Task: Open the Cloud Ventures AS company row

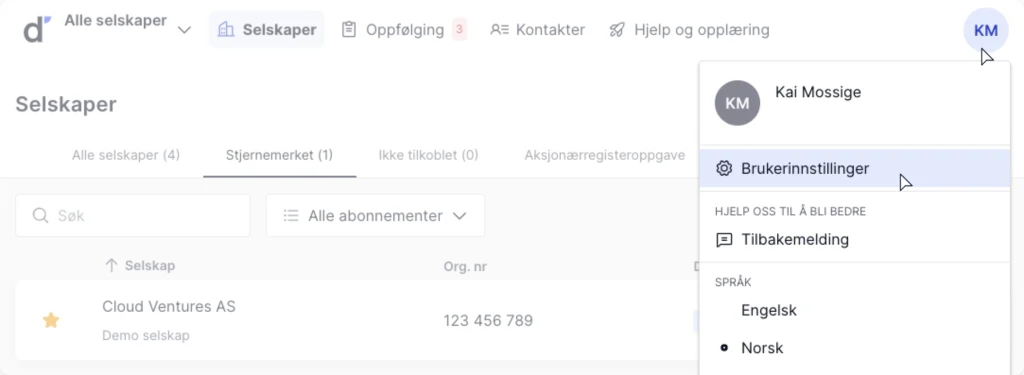Action: coord(357,320)
